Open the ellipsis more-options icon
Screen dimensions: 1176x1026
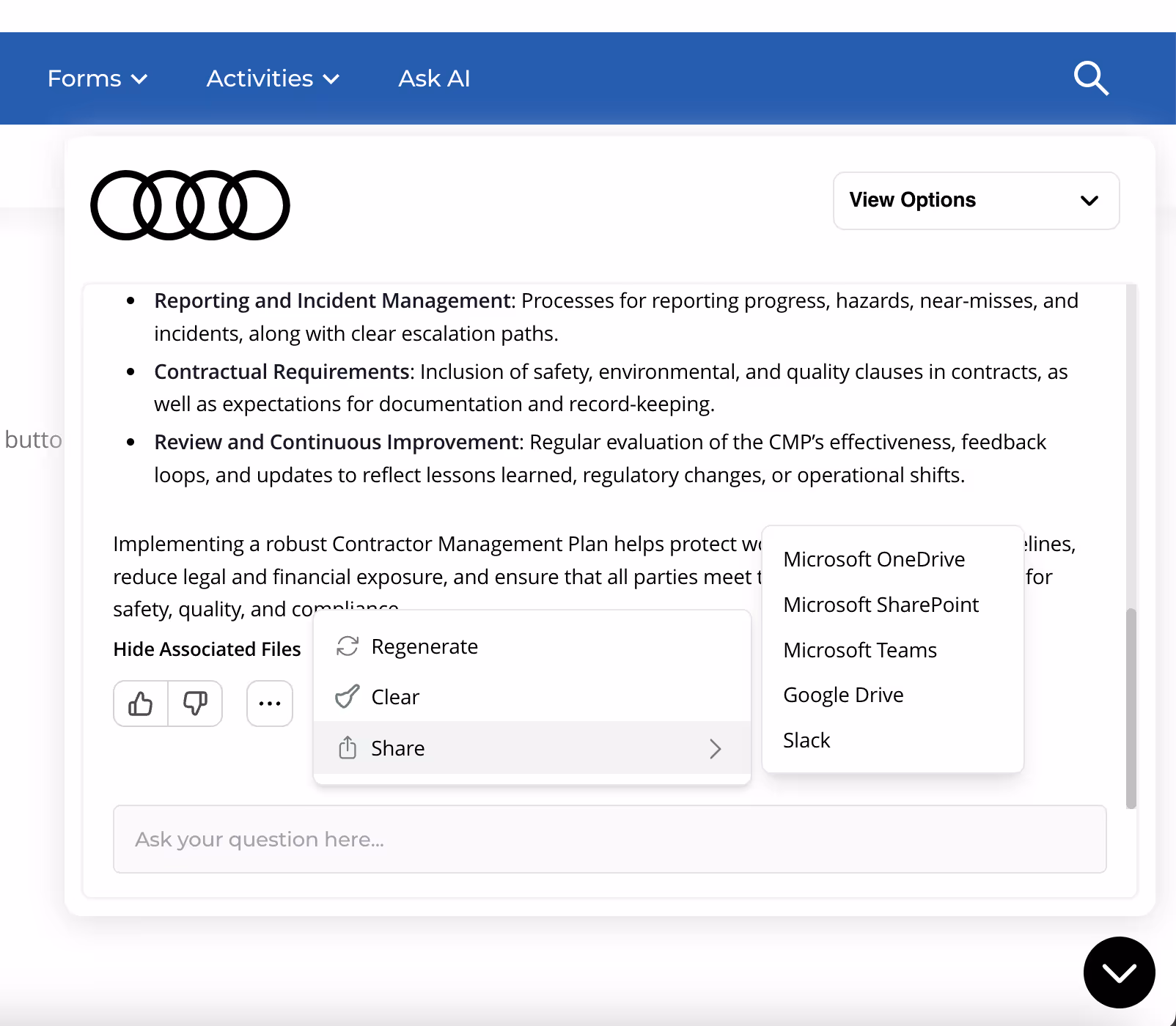pos(269,704)
